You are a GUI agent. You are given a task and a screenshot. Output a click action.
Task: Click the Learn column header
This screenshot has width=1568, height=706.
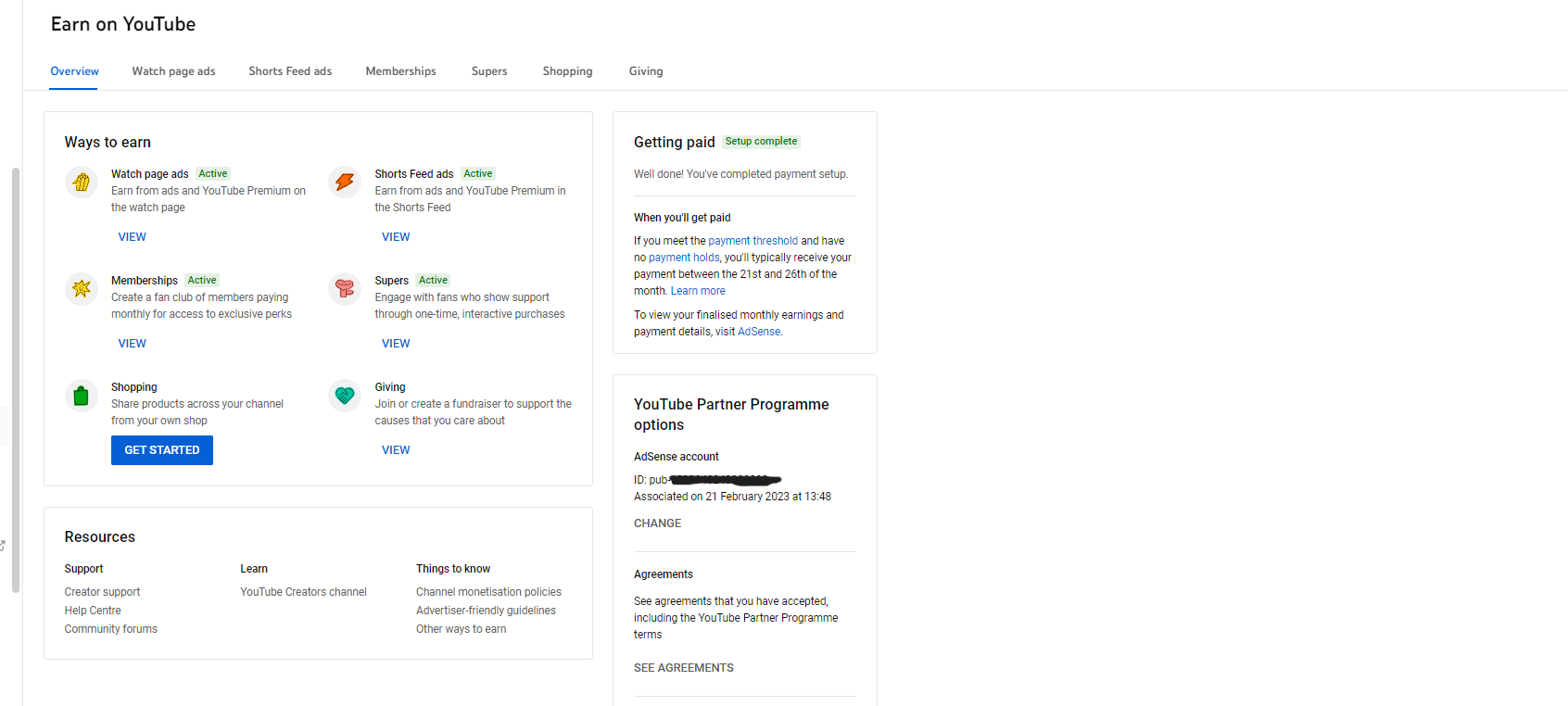pos(253,569)
